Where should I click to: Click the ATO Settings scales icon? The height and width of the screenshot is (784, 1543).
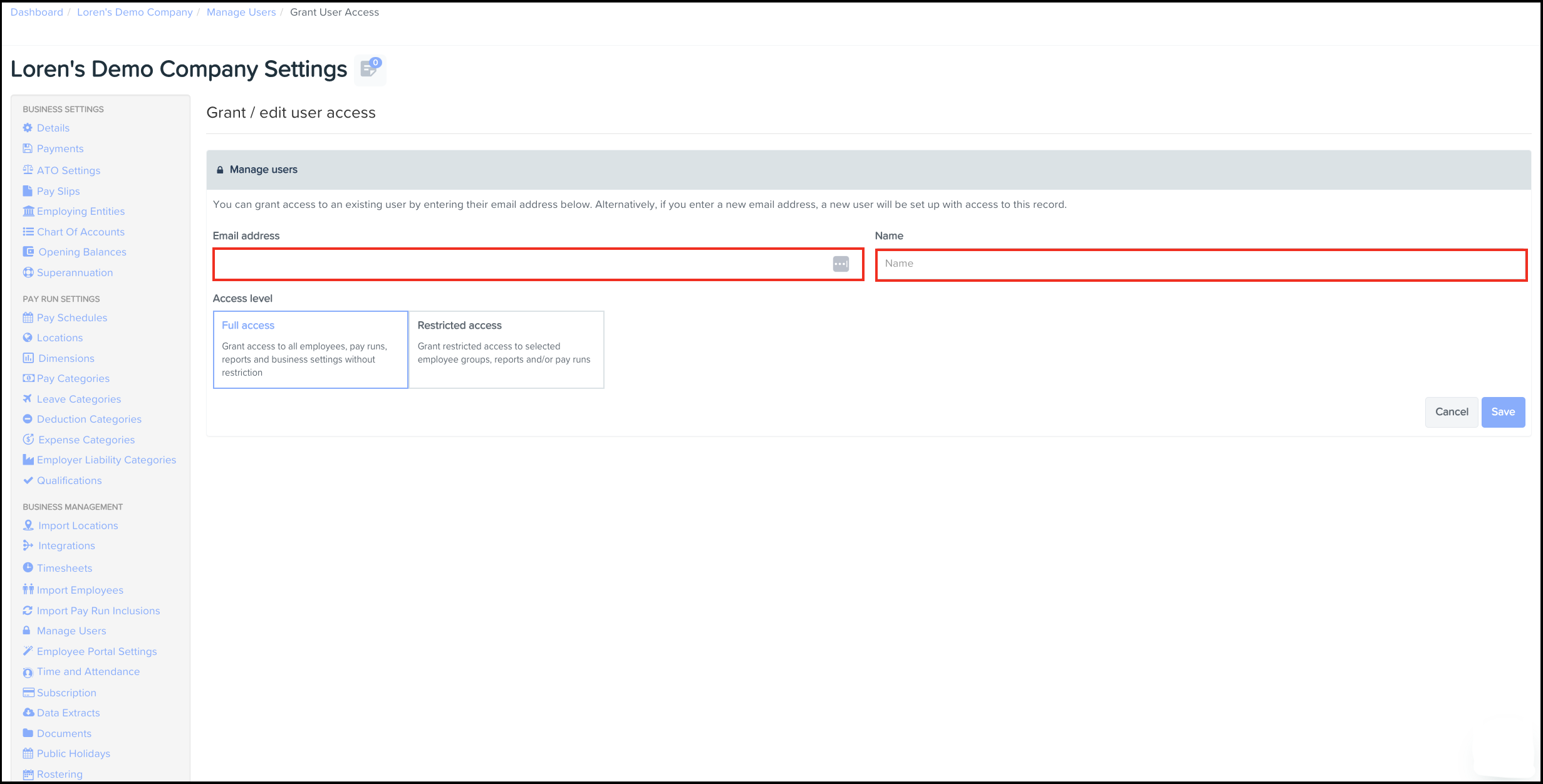click(28, 170)
